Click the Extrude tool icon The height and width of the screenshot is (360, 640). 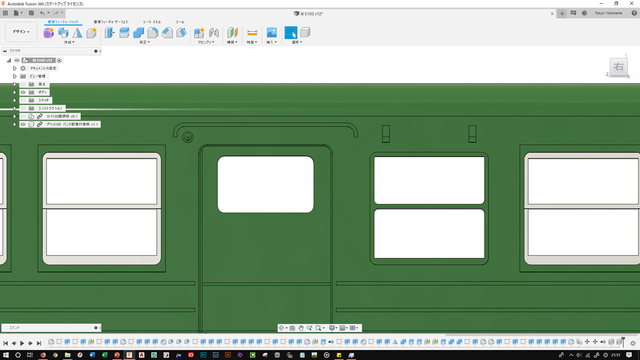[63, 33]
